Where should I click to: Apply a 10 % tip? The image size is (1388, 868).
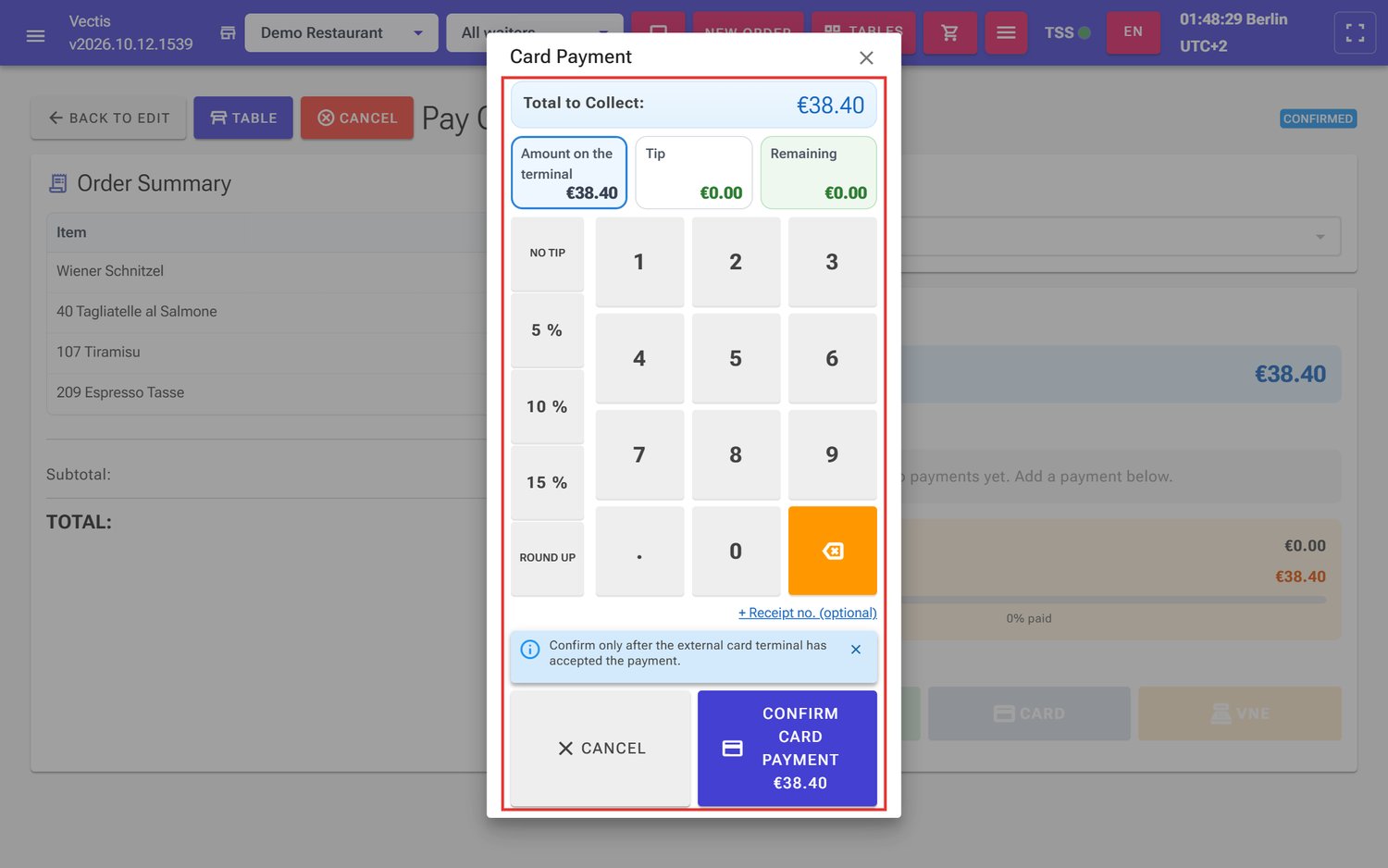[548, 407]
